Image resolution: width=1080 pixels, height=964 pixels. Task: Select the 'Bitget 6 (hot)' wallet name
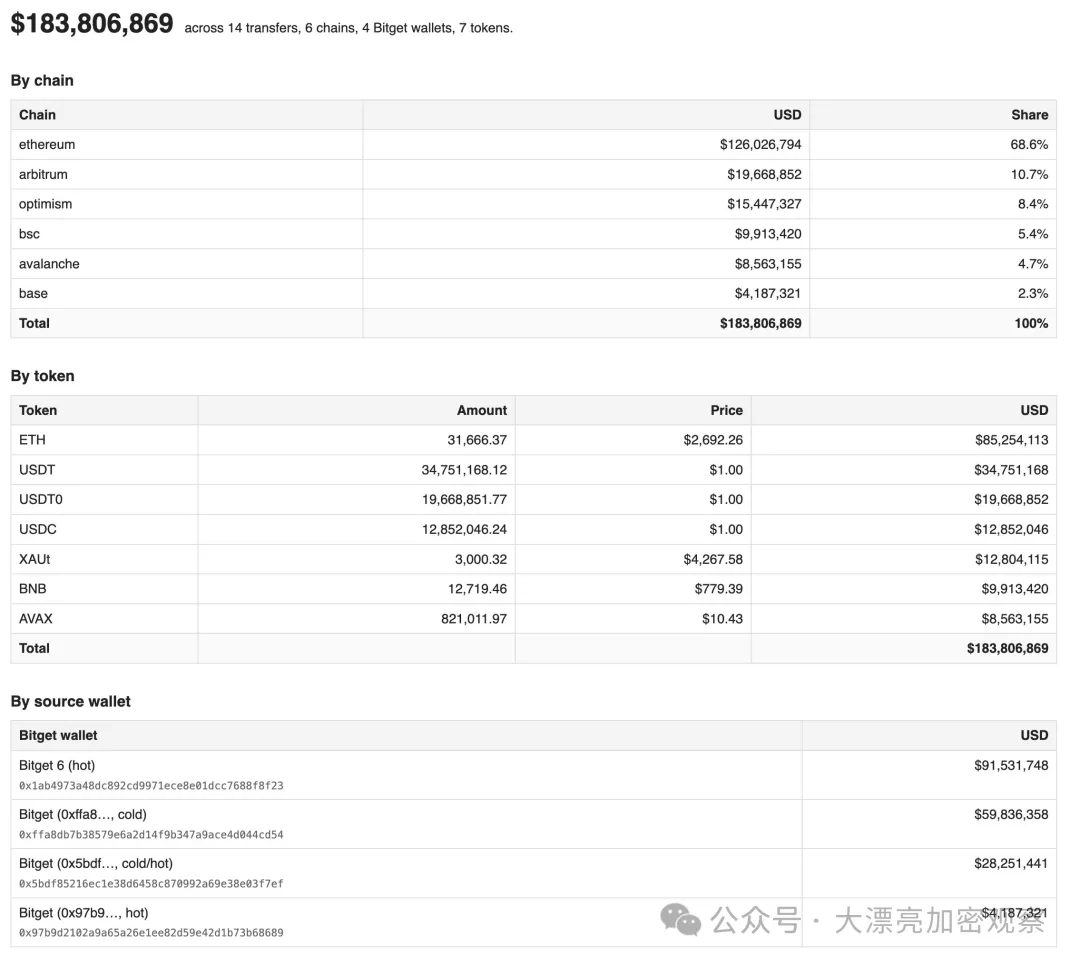coord(57,766)
